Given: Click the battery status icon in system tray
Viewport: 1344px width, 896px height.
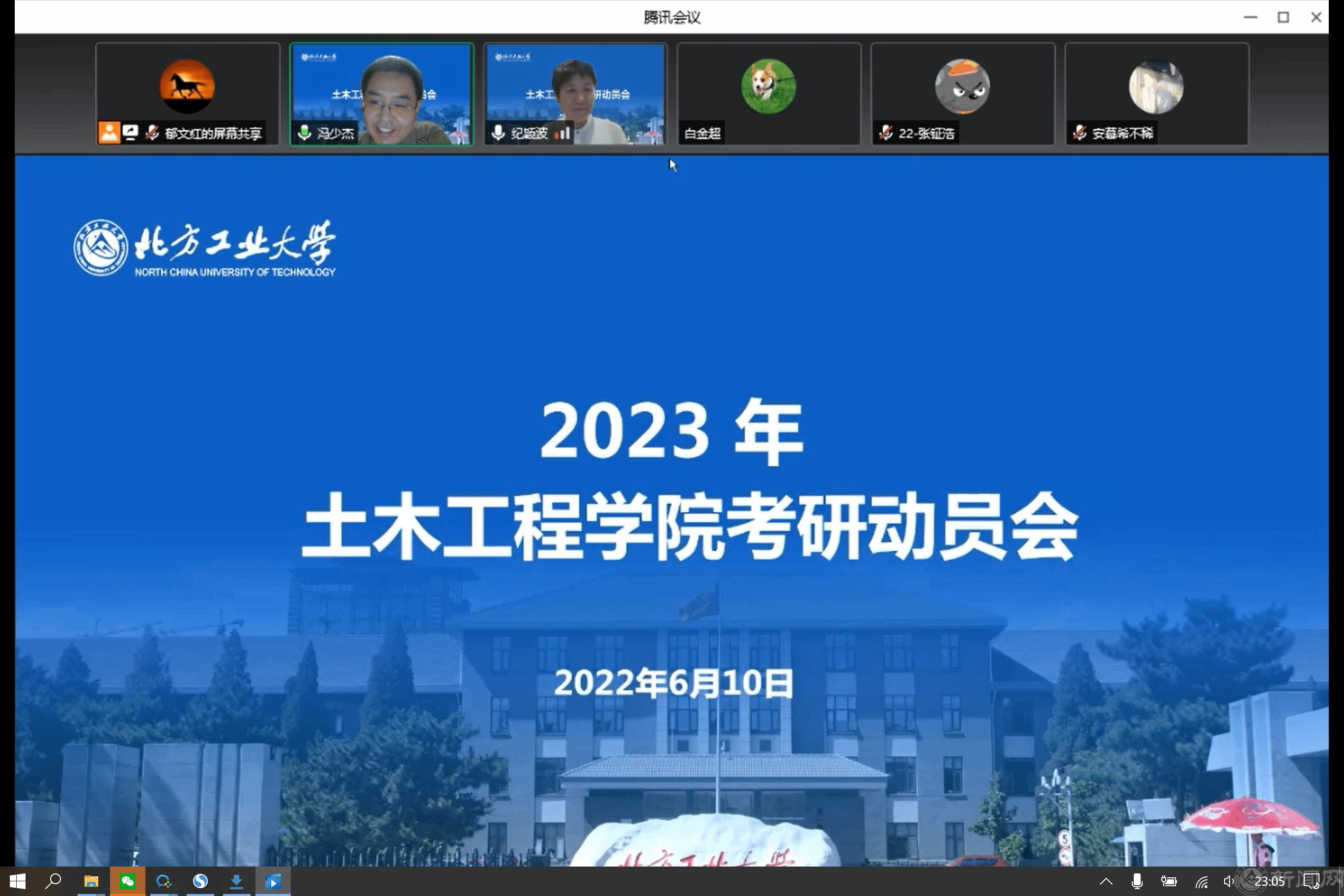Looking at the screenshot, I should (1169, 881).
